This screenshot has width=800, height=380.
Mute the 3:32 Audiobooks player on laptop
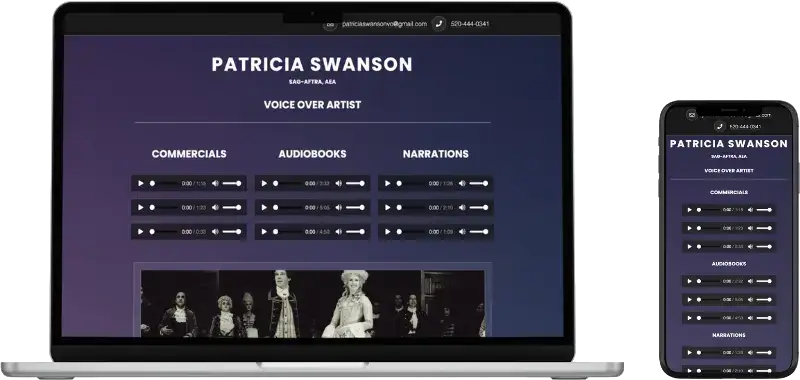point(338,183)
